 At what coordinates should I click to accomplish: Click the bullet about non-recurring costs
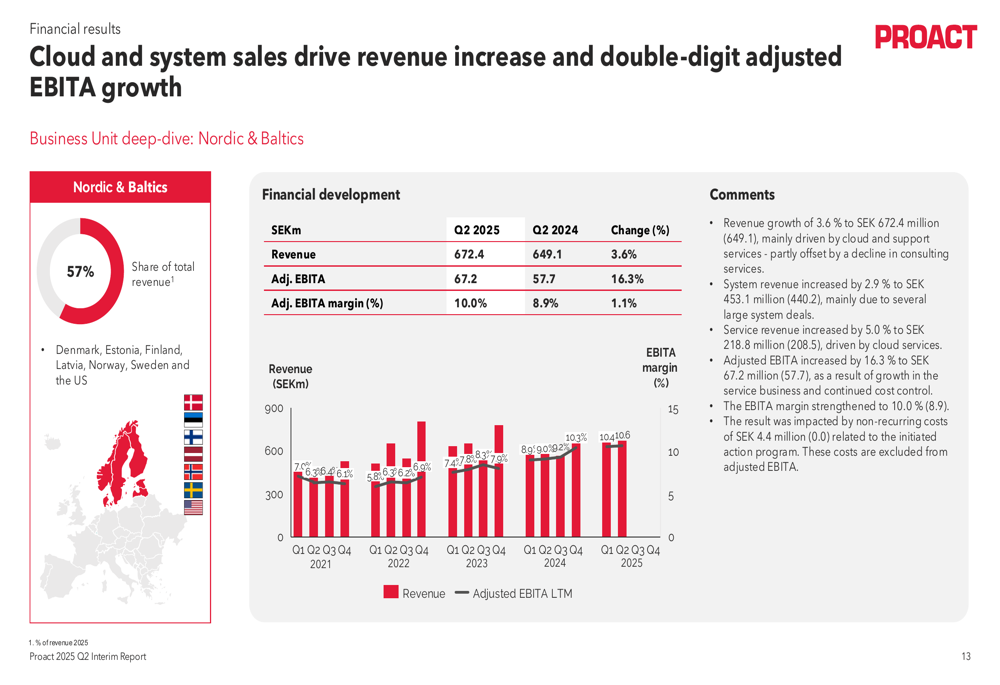(836, 444)
